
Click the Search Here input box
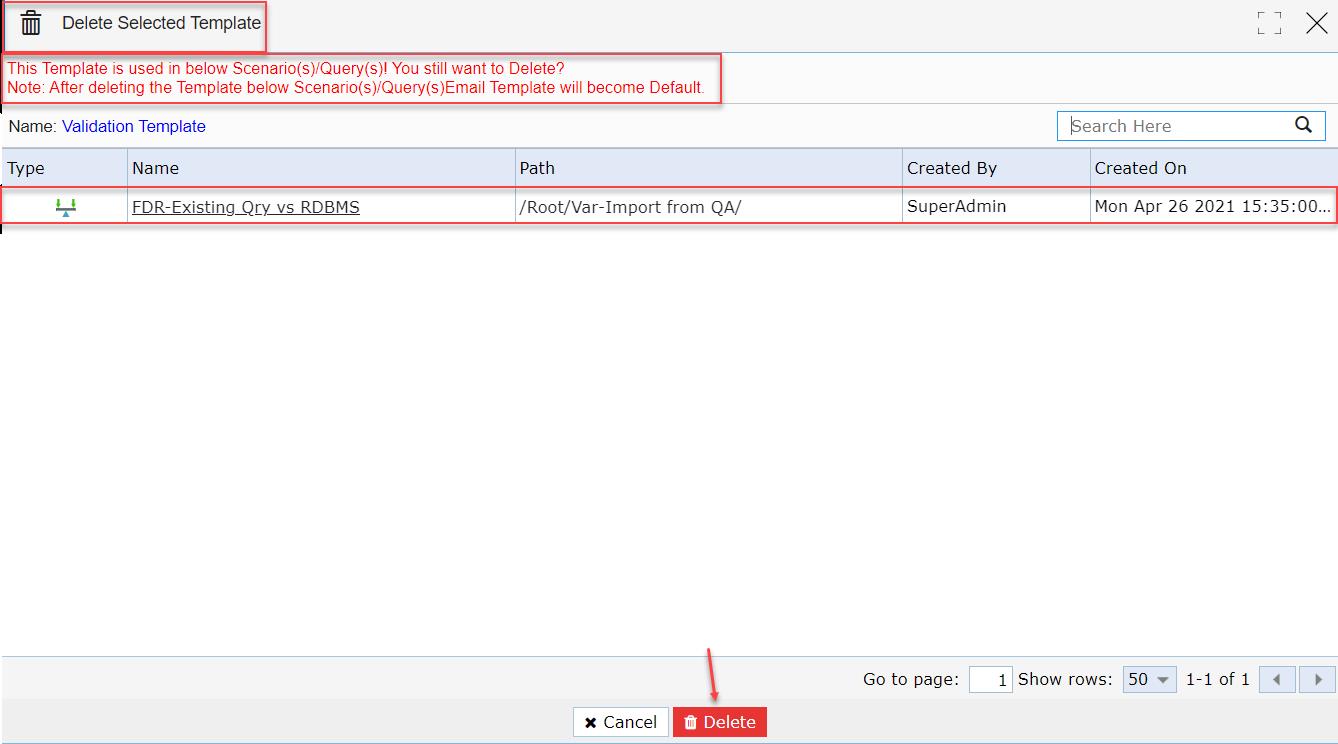[x=1180, y=126]
